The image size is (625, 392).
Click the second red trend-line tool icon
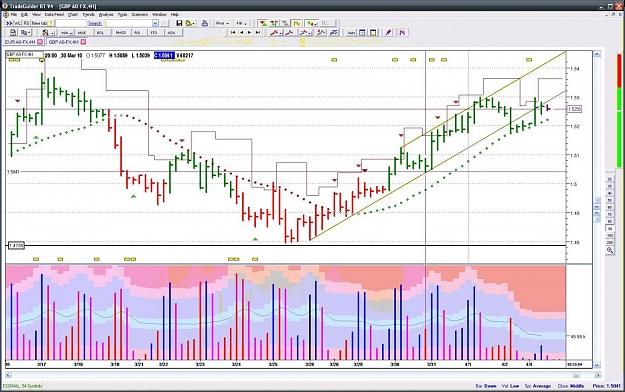(290, 33)
